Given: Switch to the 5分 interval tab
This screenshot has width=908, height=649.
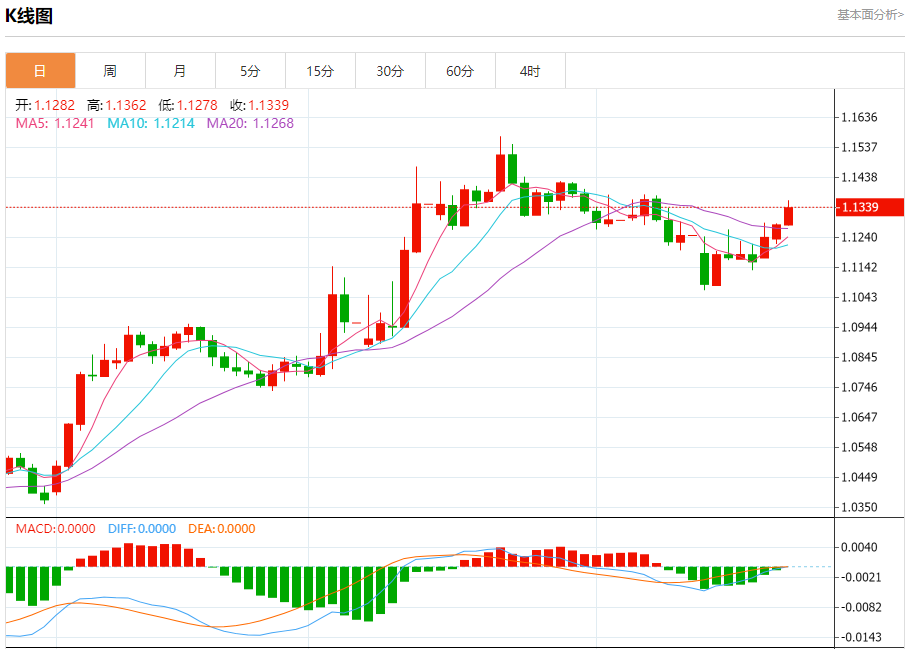Looking at the screenshot, I should [250, 71].
